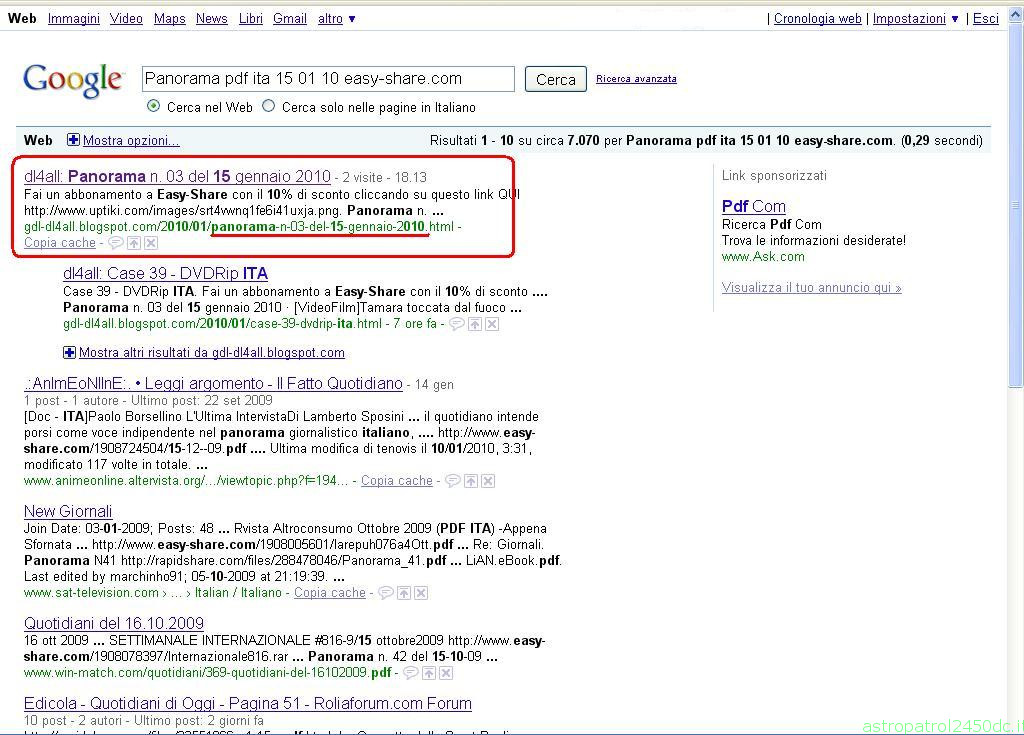Expand 'Mostra altri risultati da gdl-dl4all.blogspot.com'
The image size is (1024, 735).
point(212,353)
